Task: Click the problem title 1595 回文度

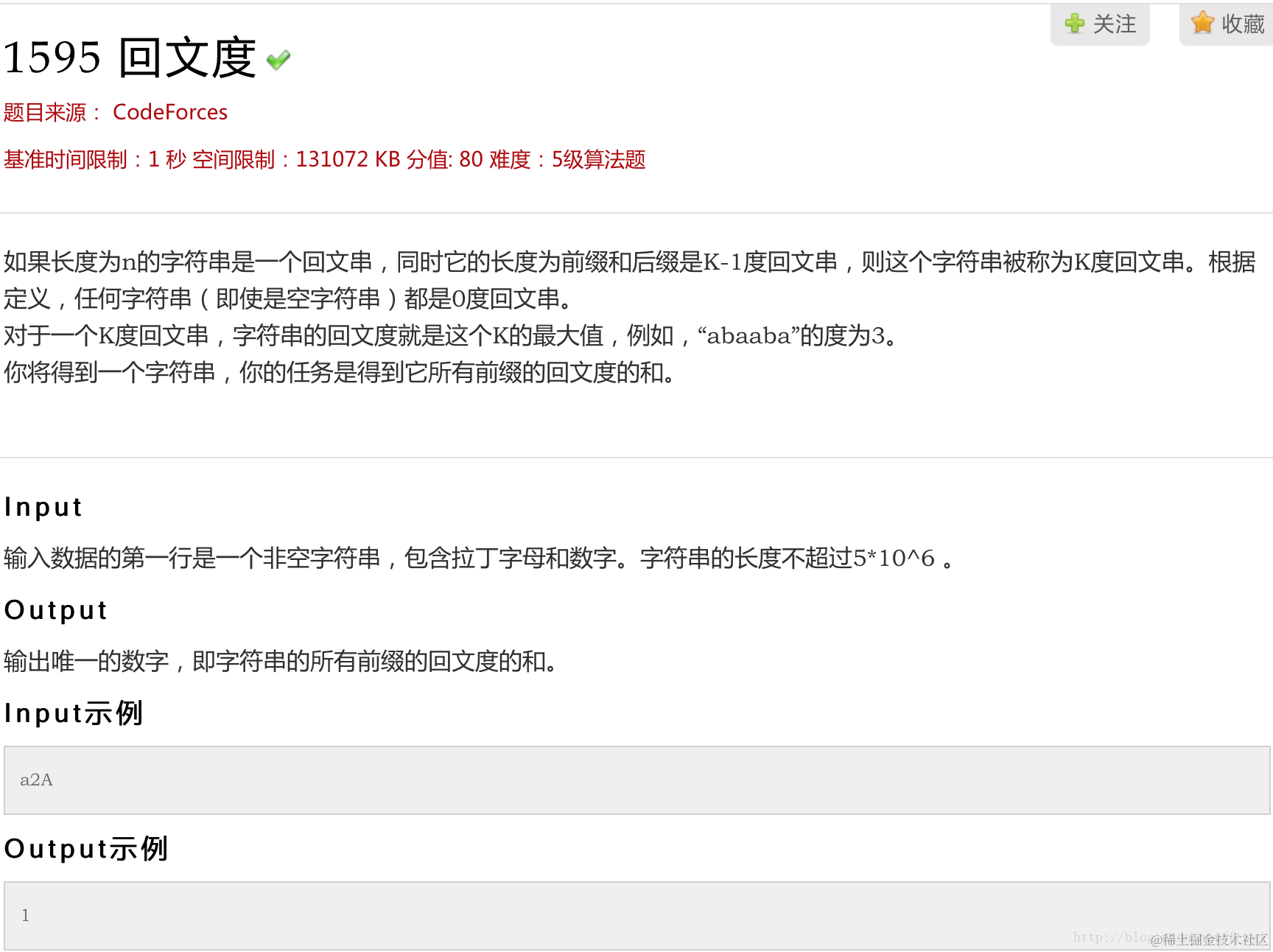Action: [130, 58]
